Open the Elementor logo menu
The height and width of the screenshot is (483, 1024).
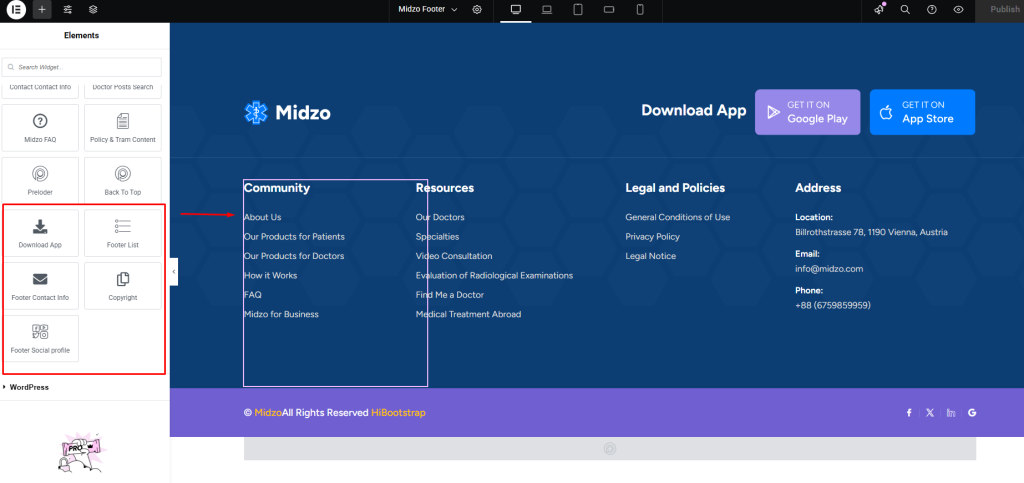(x=16, y=10)
